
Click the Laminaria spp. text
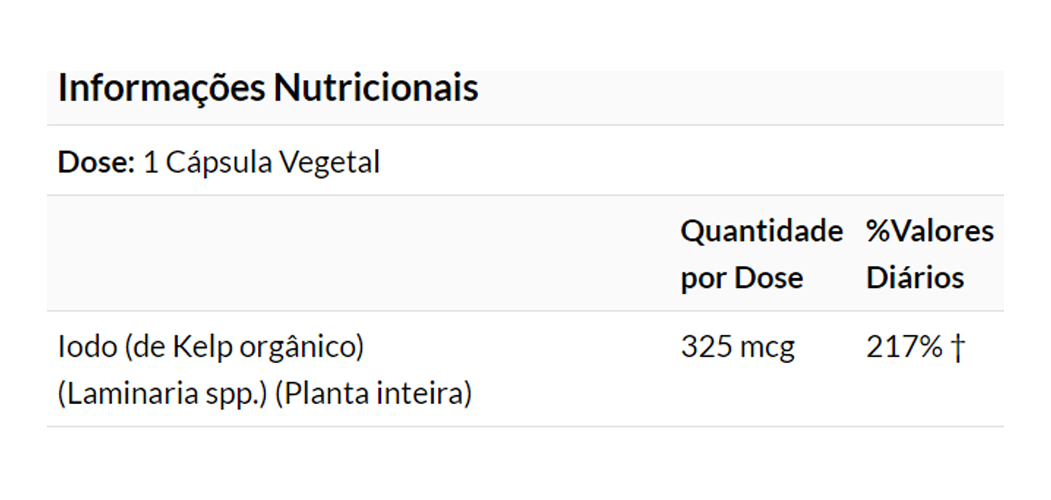coord(162,394)
